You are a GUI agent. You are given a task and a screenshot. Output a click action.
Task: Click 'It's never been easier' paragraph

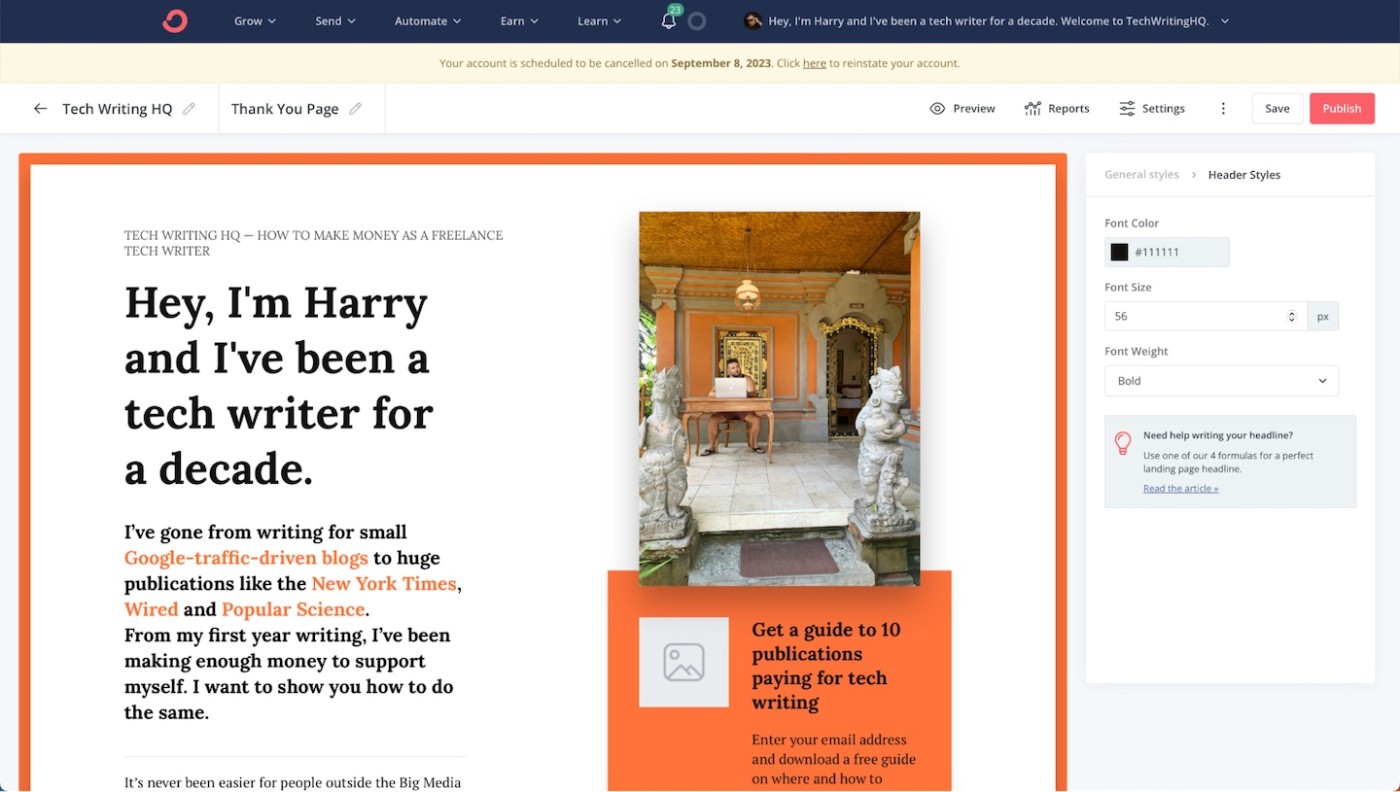click(292, 783)
